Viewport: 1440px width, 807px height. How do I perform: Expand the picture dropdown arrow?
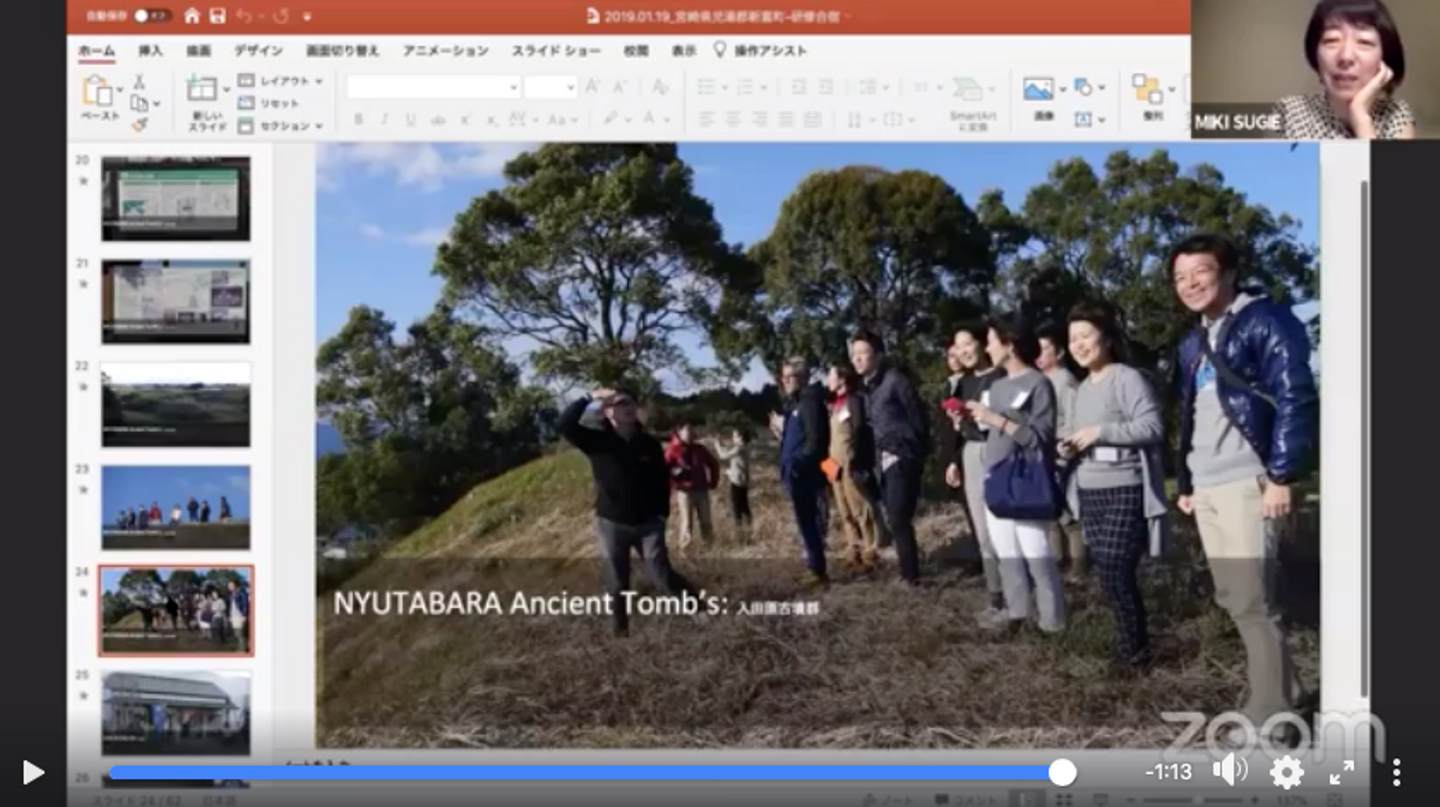point(1061,88)
